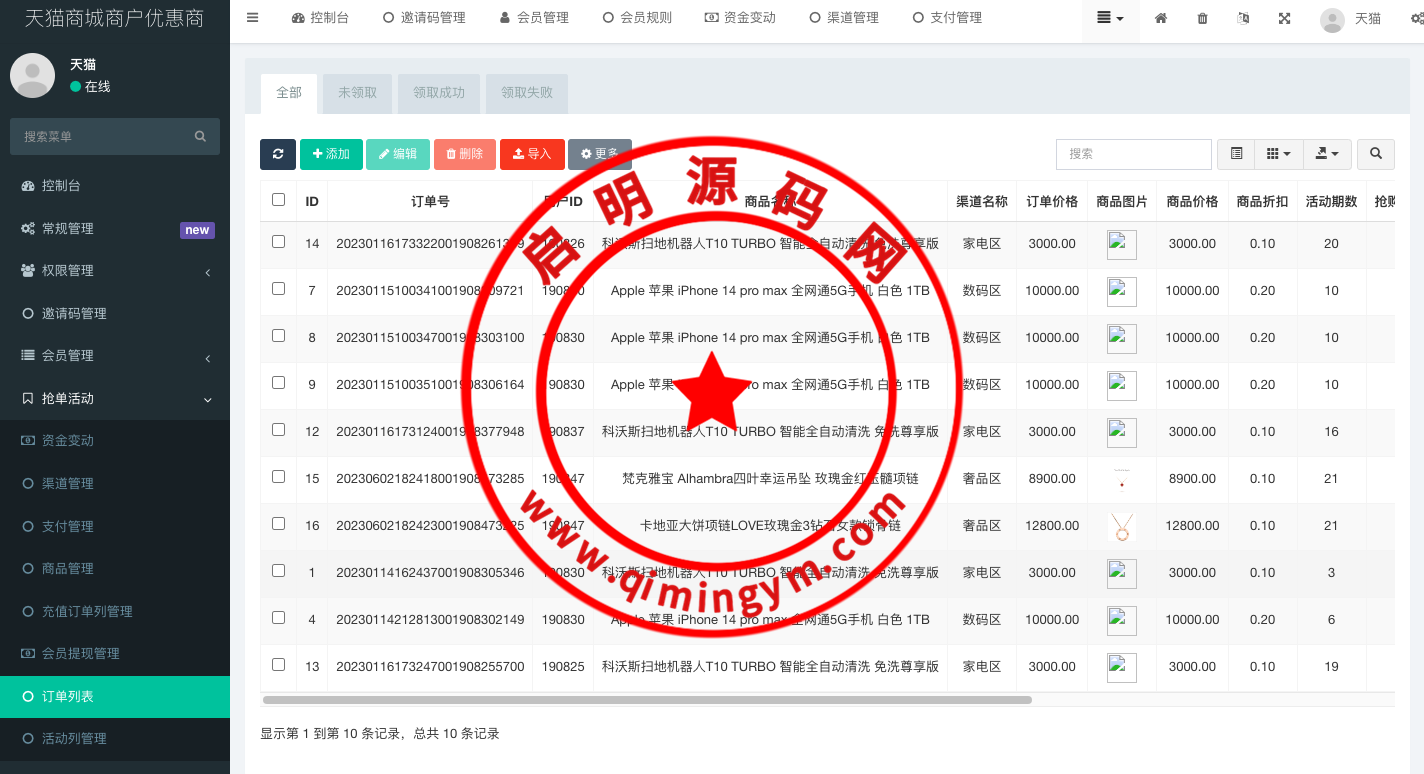Viewport: 1424px width, 774px height.
Task: Switch to the 领取成功 tab
Action: point(438,93)
